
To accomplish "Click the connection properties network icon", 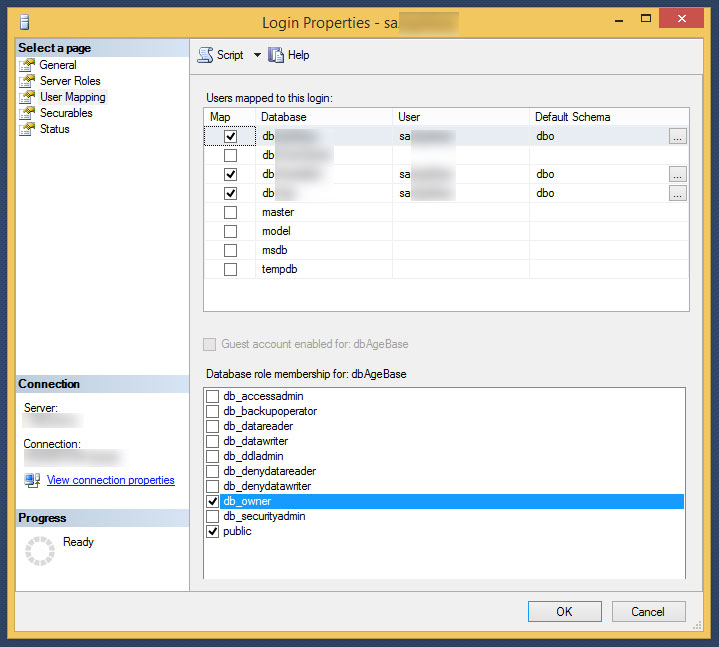I will coord(32,481).
